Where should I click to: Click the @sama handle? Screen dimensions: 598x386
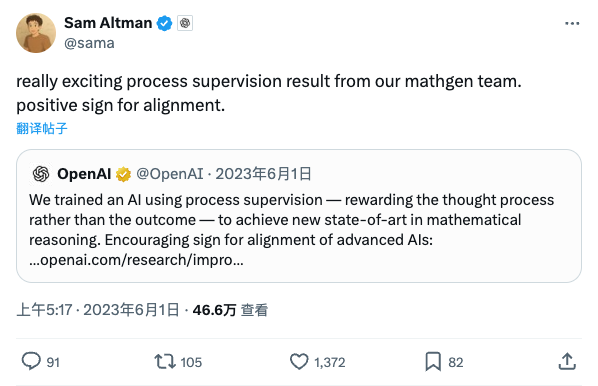click(89, 43)
